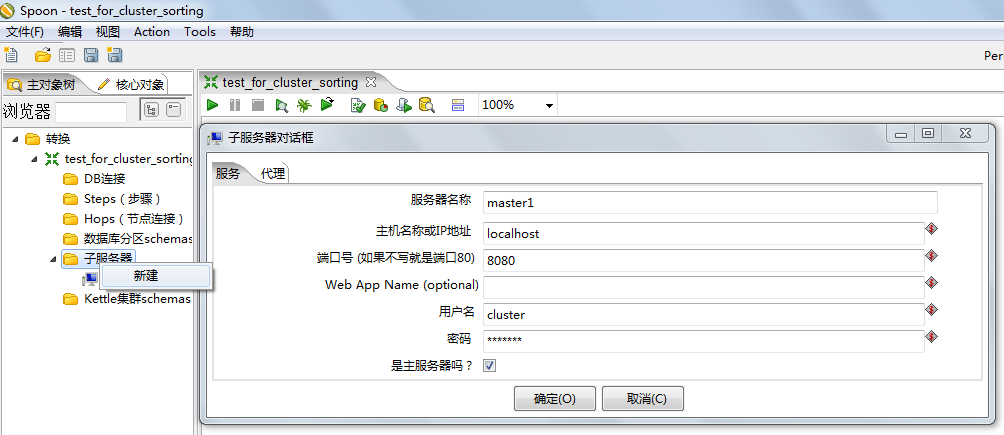Select the 服务 tab in dialog
This screenshot has height=435, width=1004.
tap(228, 174)
